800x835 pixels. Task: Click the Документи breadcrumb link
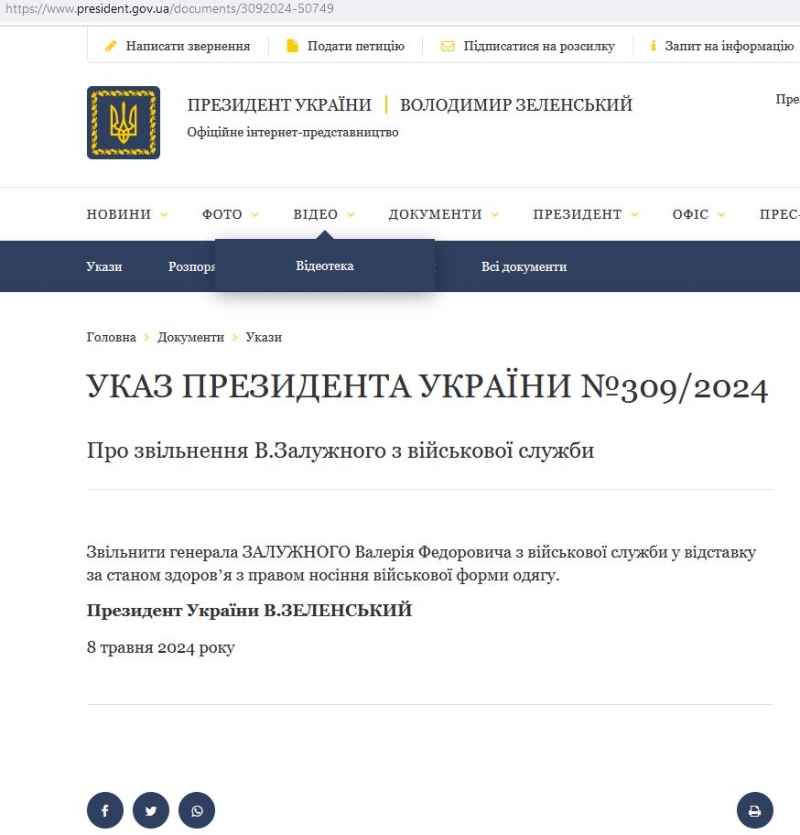(x=191, y=337)
